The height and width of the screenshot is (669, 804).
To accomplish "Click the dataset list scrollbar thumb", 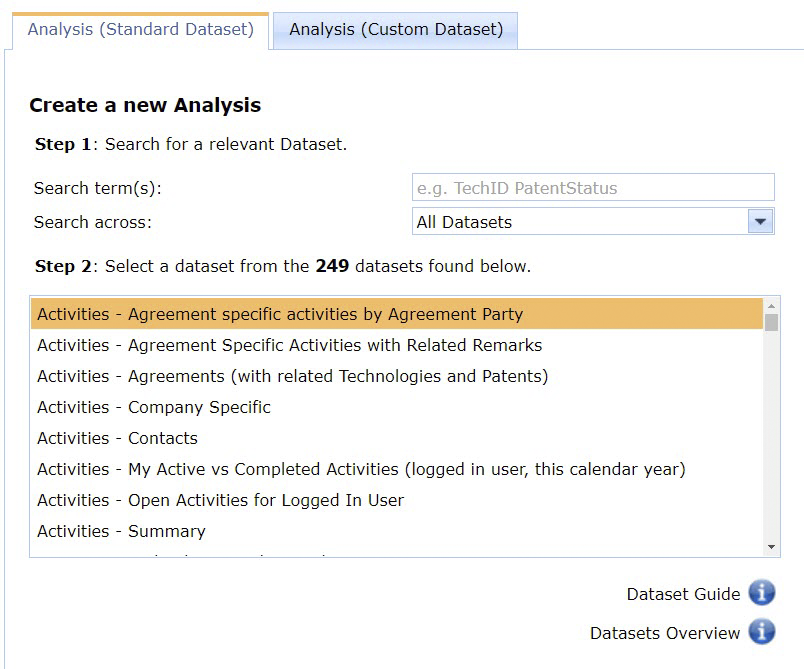I will (771, 322).
